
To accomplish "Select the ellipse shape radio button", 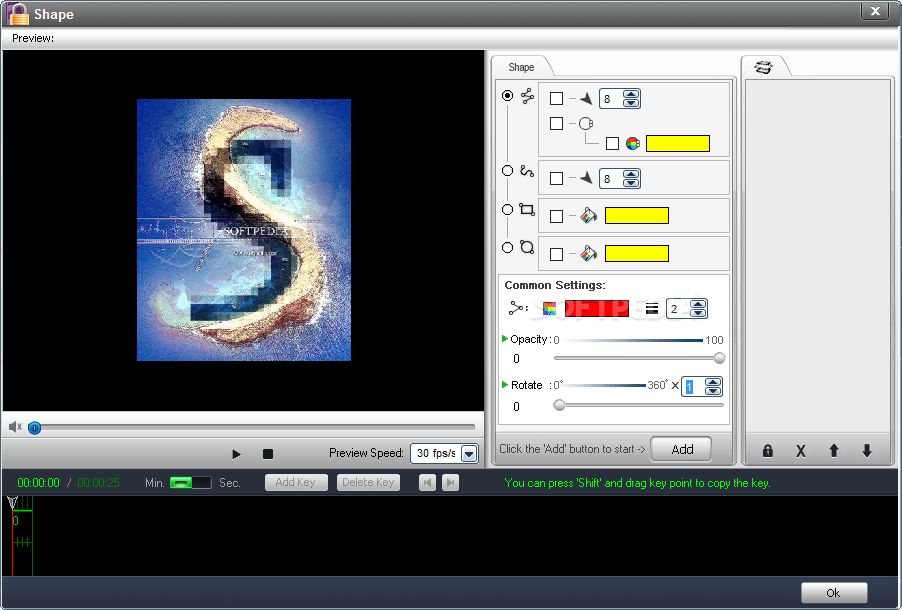I will click(507, 247).
